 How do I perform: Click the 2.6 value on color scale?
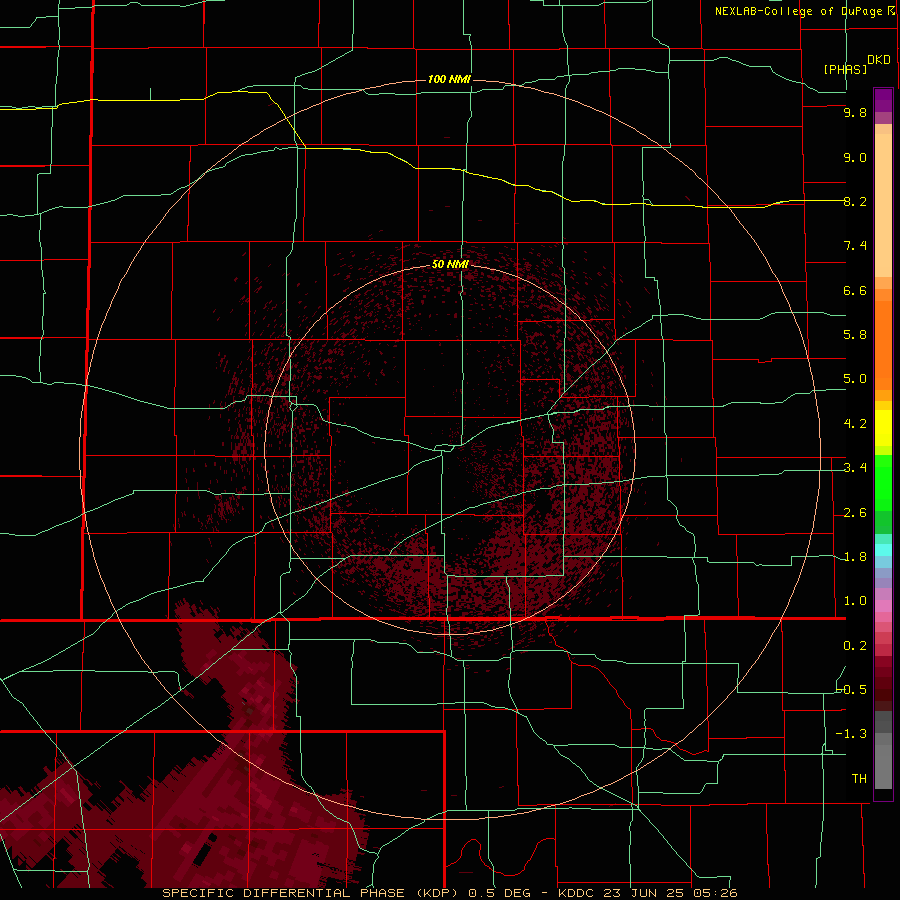click(x=855, y=513)
